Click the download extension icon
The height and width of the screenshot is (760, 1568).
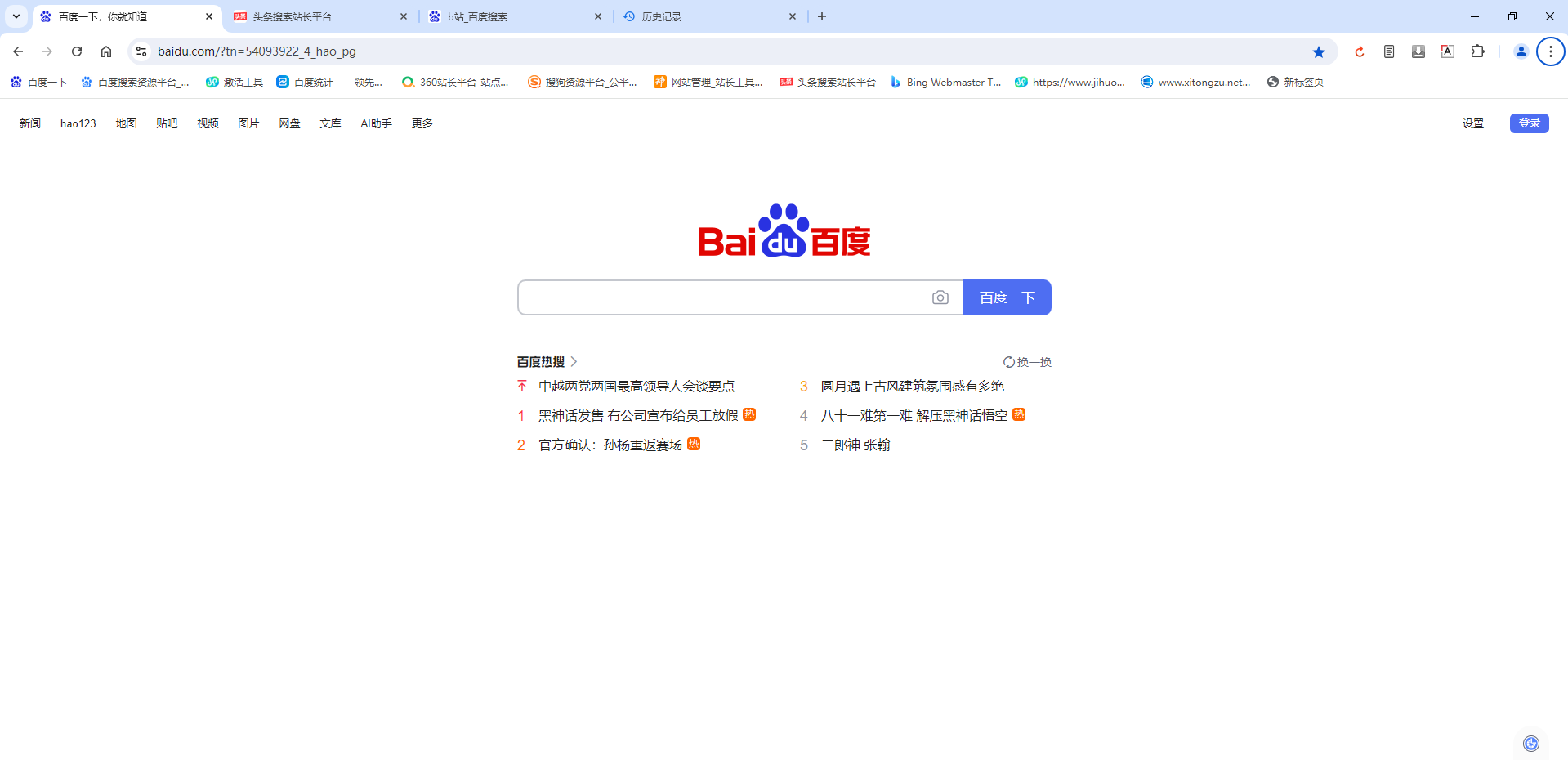click(1418, 51)
